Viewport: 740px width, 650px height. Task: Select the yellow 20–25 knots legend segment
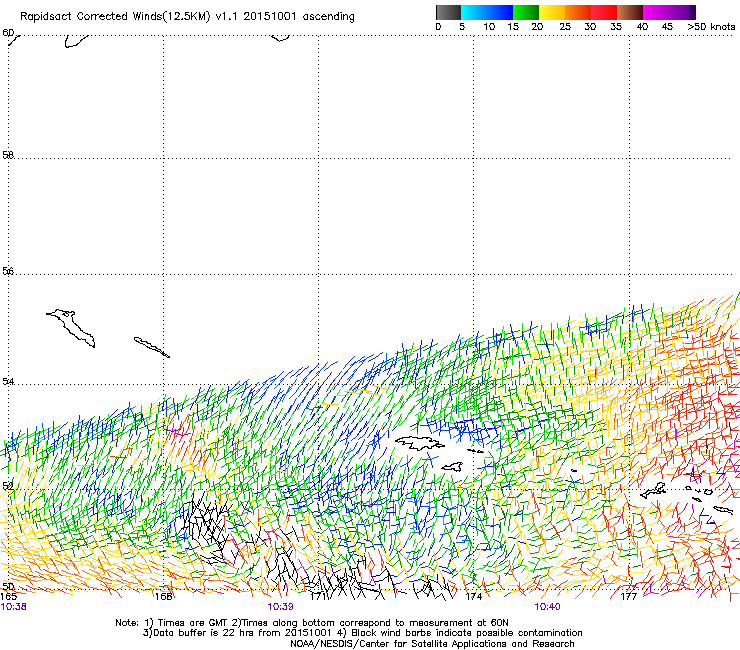(x=552, y=12)
